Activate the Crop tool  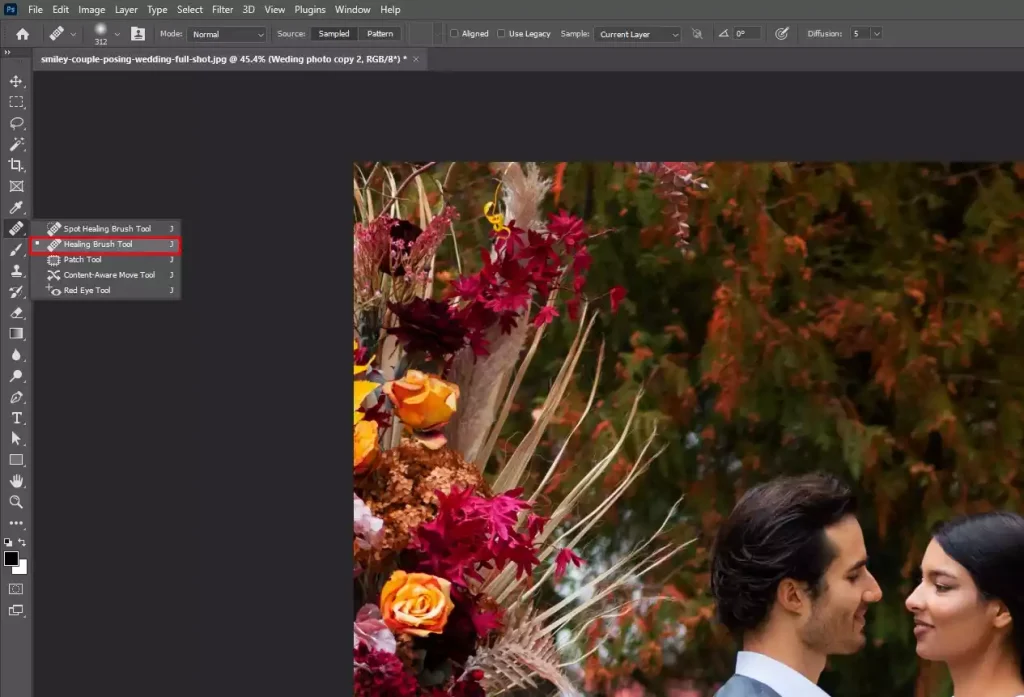(x=15, y=165)
